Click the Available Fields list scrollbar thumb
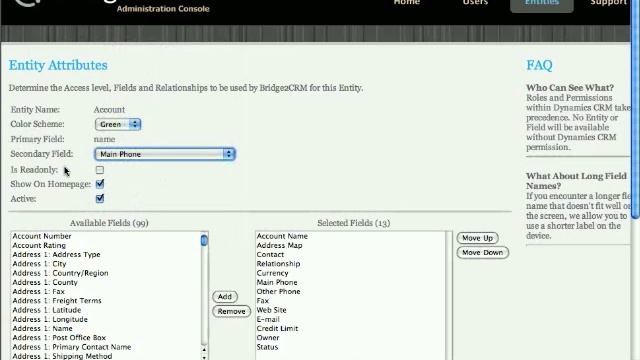 pyautogui.click(x=204, y=240)
